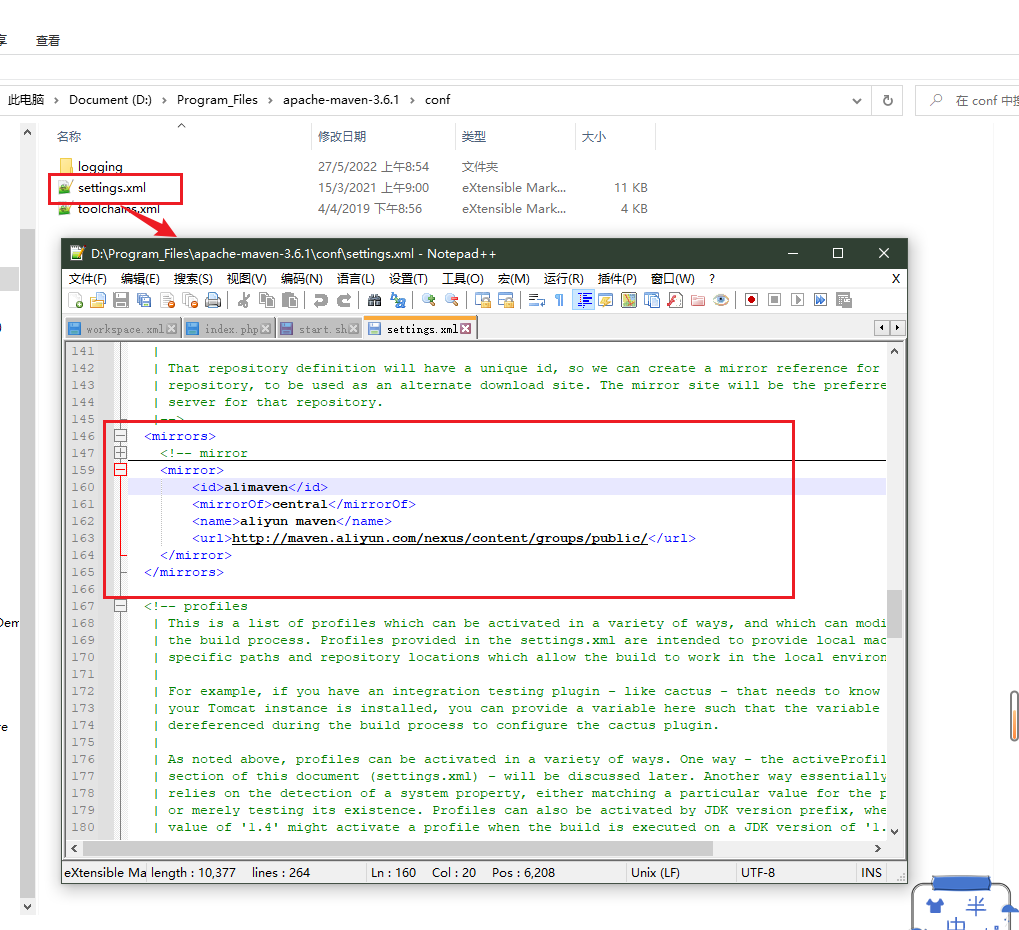Sort files by the 名称 column header

69,136
